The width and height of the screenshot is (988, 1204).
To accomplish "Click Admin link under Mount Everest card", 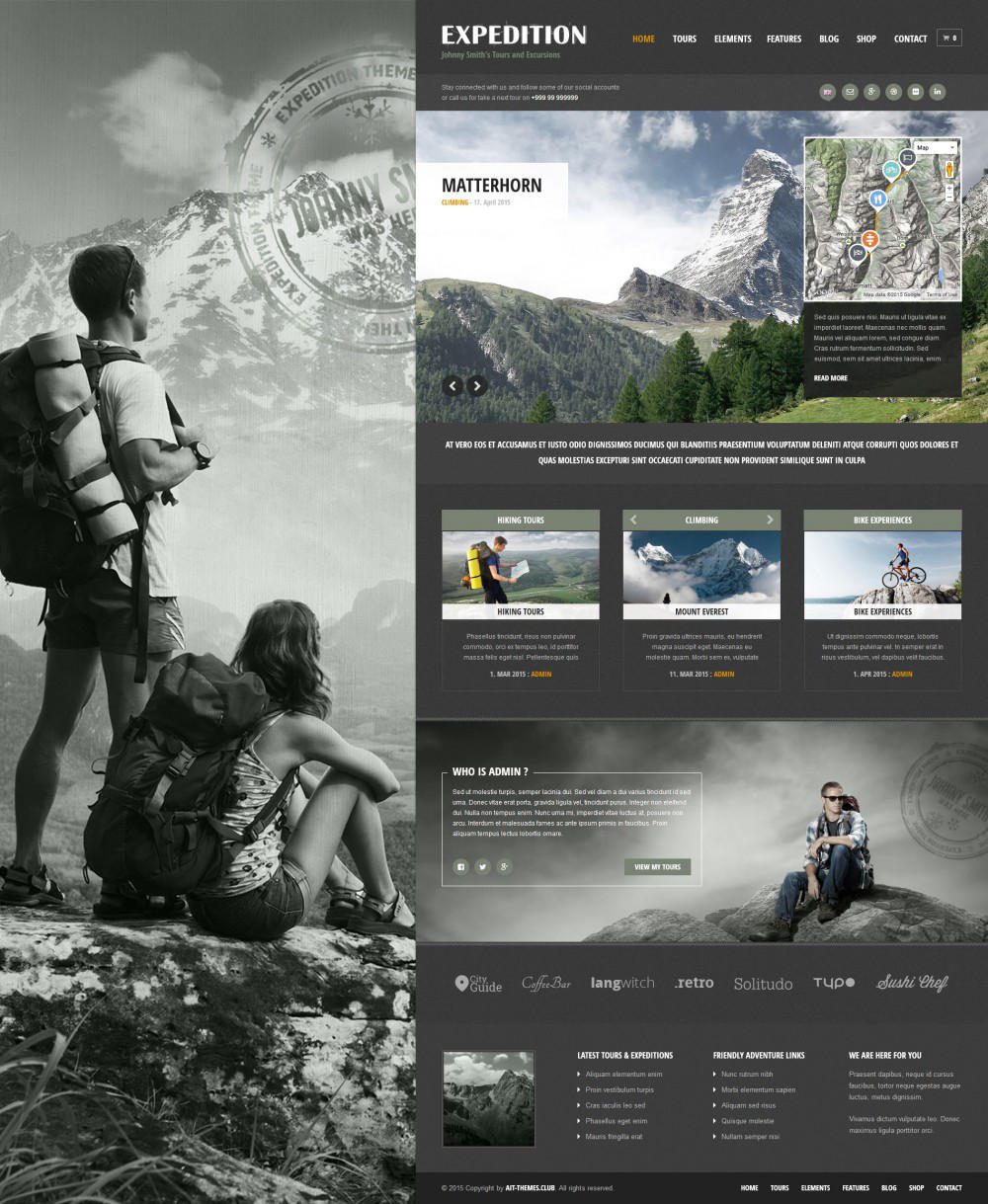I will (724, 674).
